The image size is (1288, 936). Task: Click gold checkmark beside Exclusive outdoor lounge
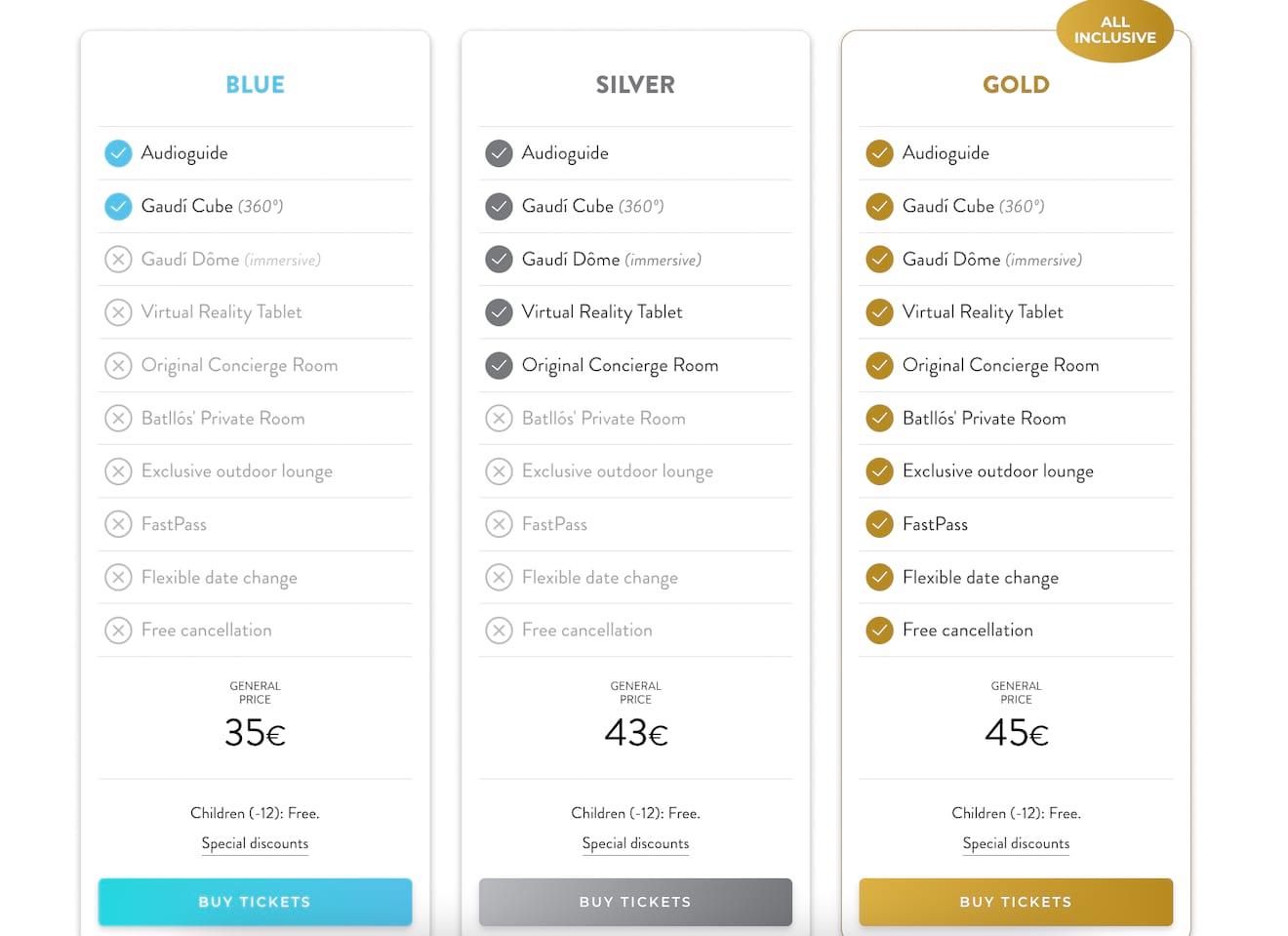[879, 471]
